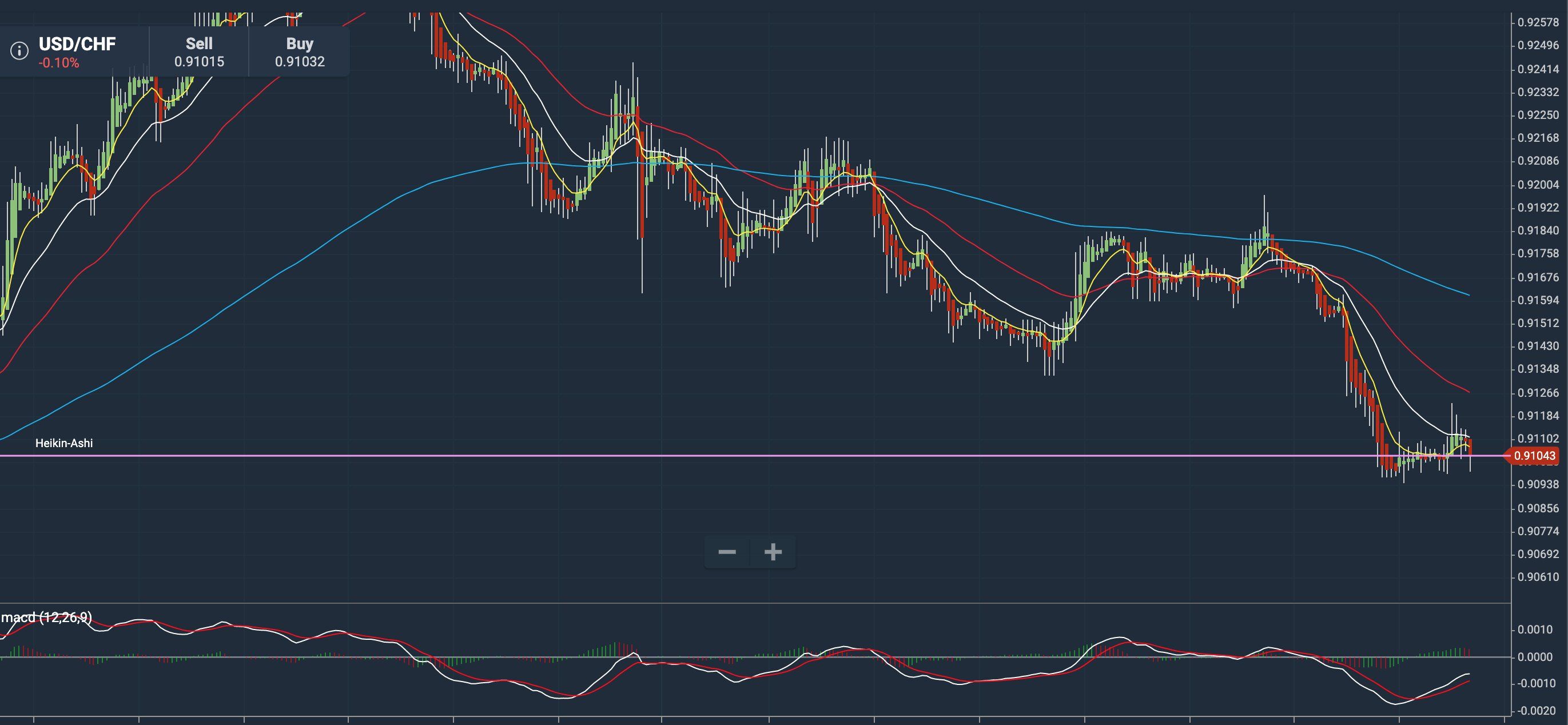Click the 0.92578 price axis label
1568x725 pixels.
(x=1538, y=22)
